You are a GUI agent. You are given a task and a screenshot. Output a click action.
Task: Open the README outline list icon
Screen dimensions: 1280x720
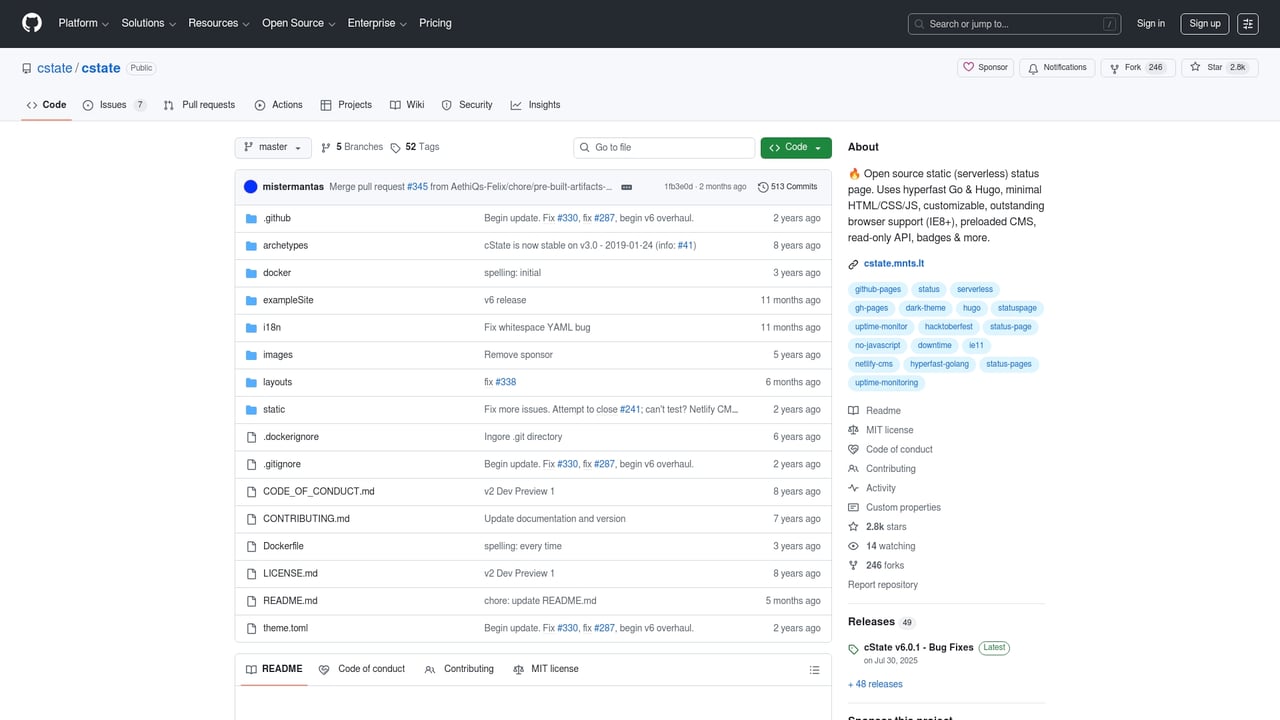(x=814, y=670)
